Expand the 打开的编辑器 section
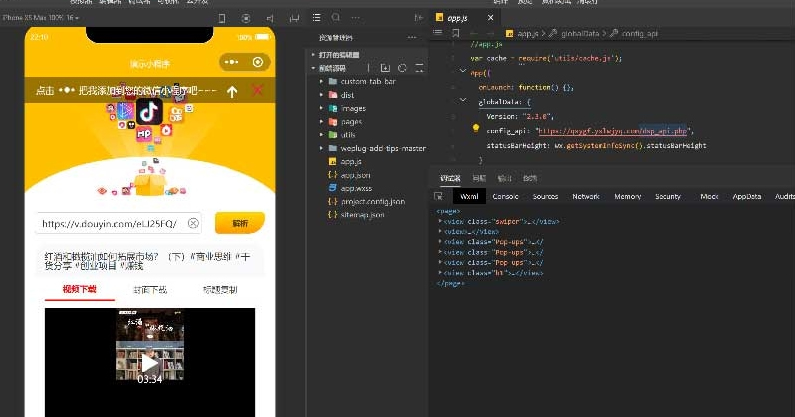 point(338,55)
